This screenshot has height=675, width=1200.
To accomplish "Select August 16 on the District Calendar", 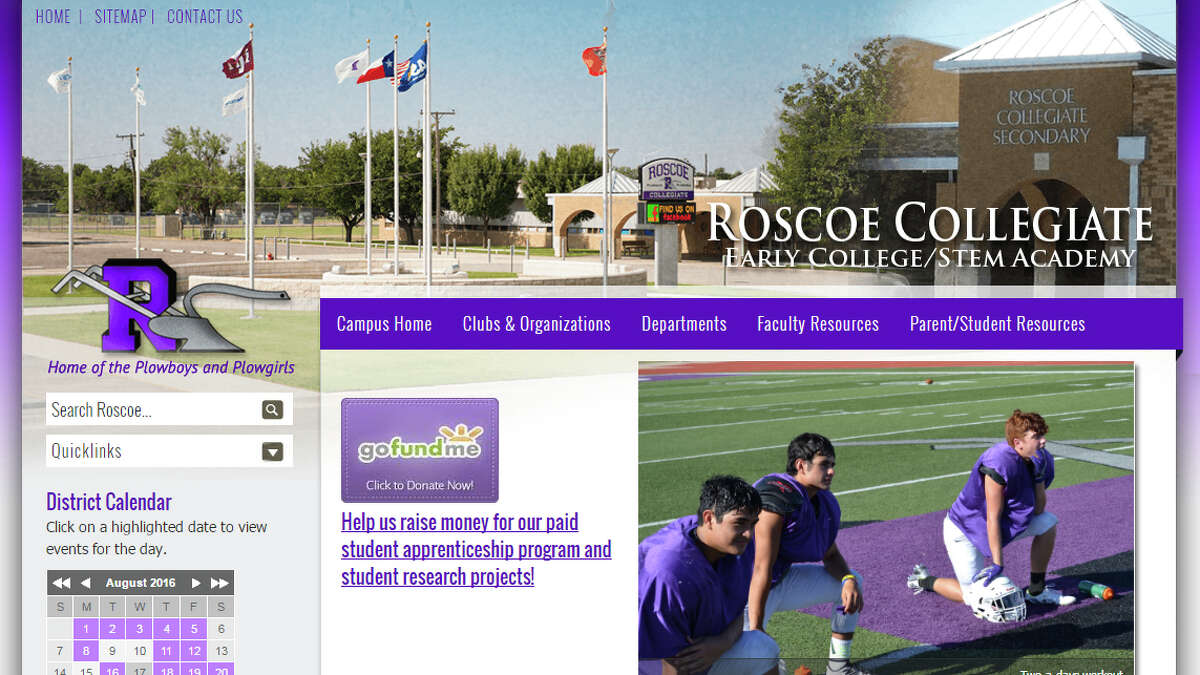I will (113, 671).
